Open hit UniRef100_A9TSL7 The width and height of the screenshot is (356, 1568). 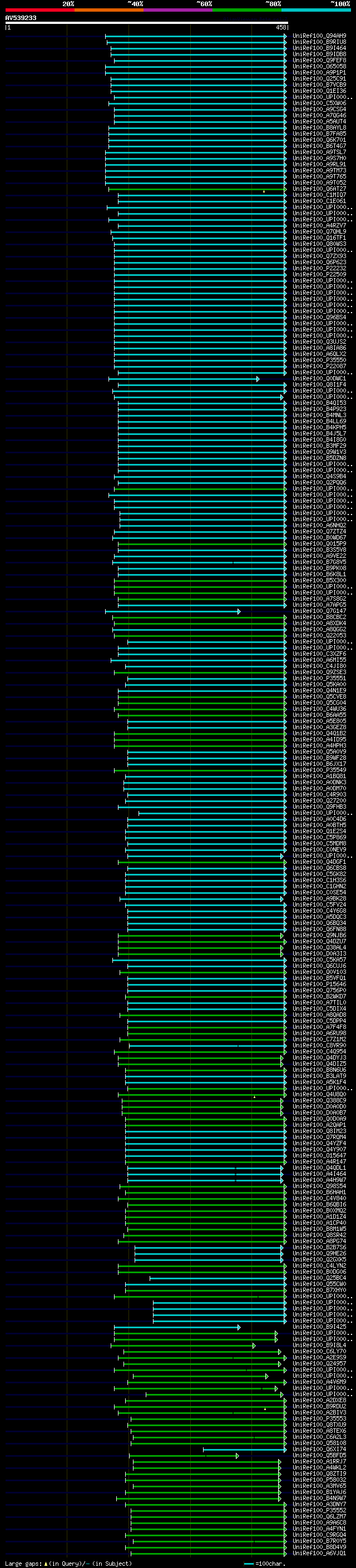pyautogui.click(x=319, y=152)
